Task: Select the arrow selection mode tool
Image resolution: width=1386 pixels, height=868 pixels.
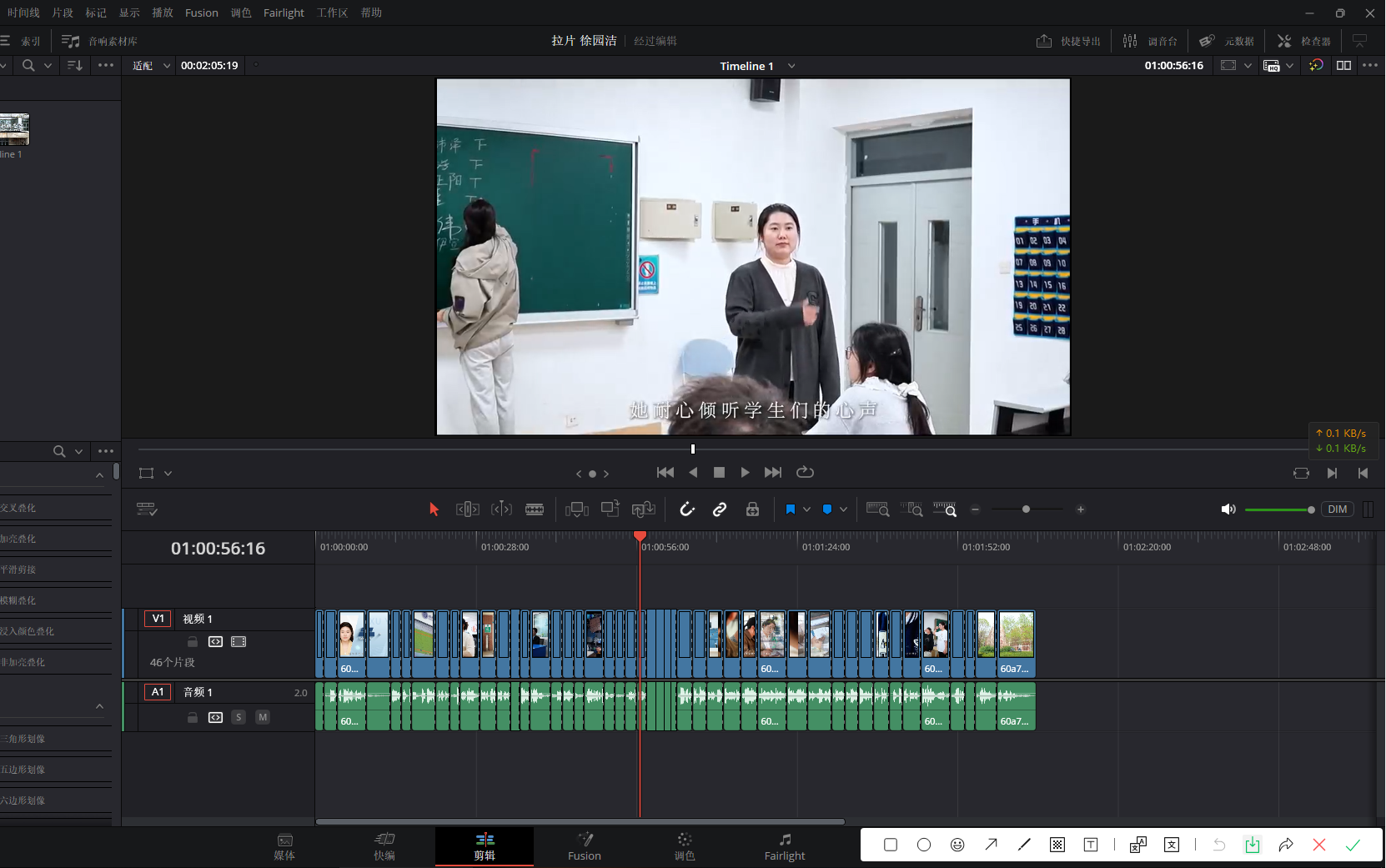Action: (434, 509)
